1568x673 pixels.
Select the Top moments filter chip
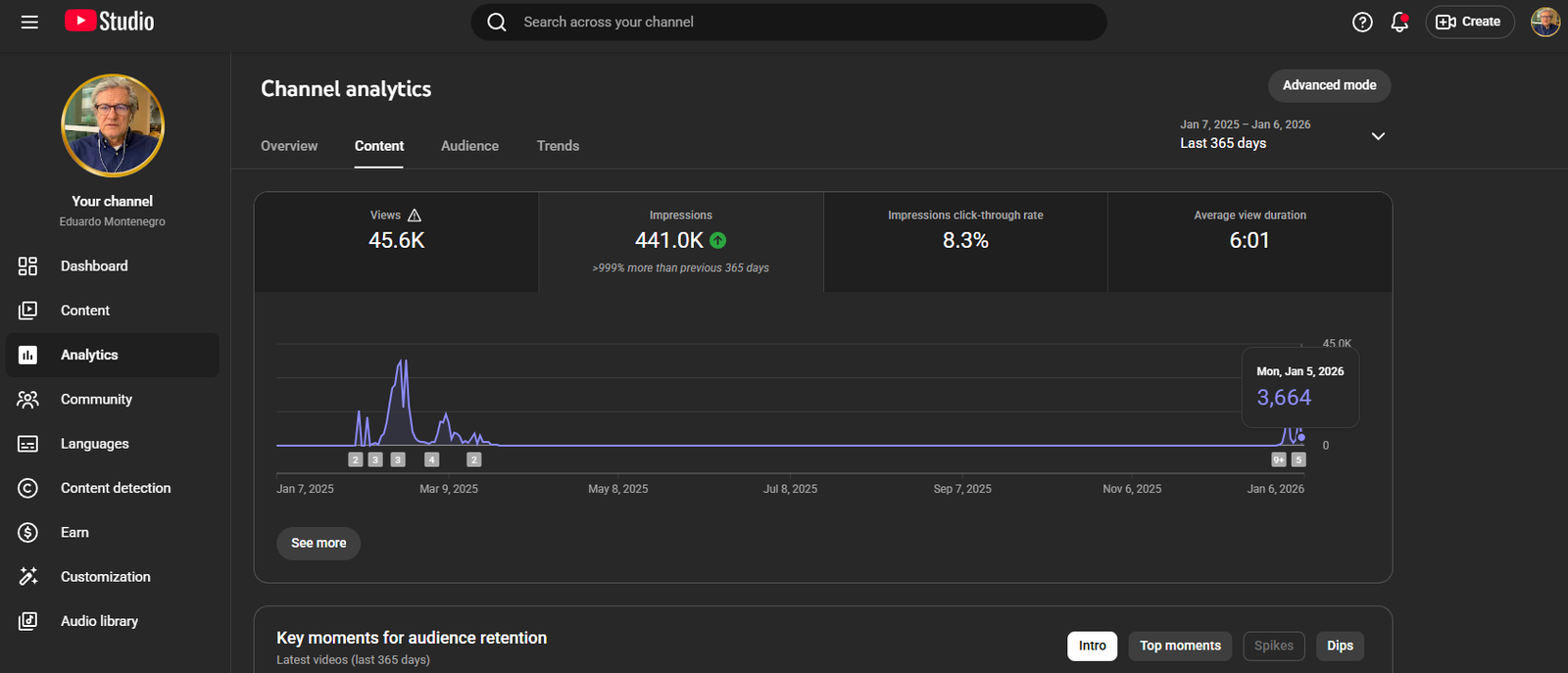(1180, 646)
